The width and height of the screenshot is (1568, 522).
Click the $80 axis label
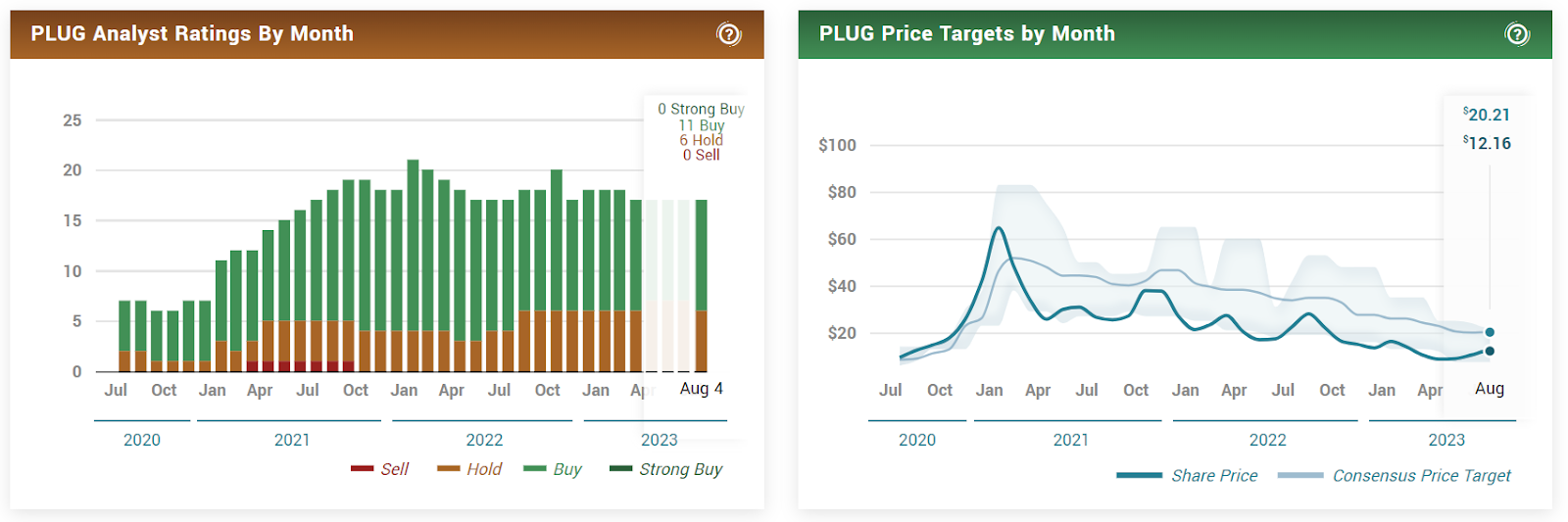(842, 192)
